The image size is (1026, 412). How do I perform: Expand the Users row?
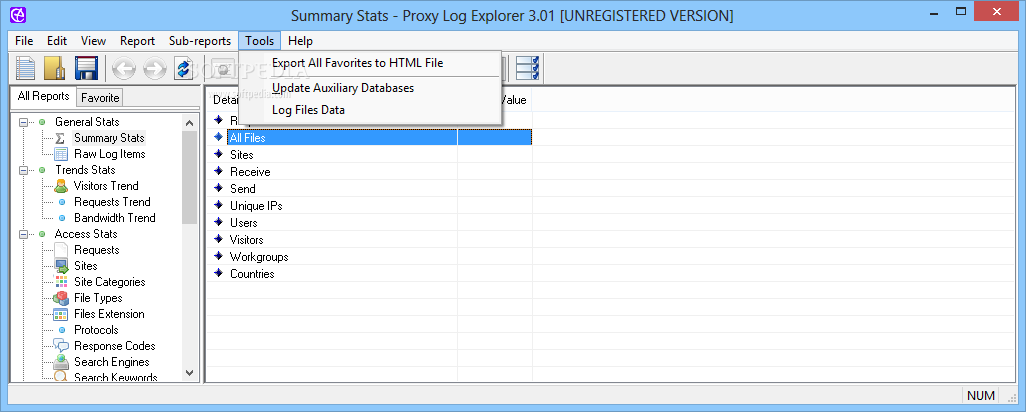[x=219, y=222]
